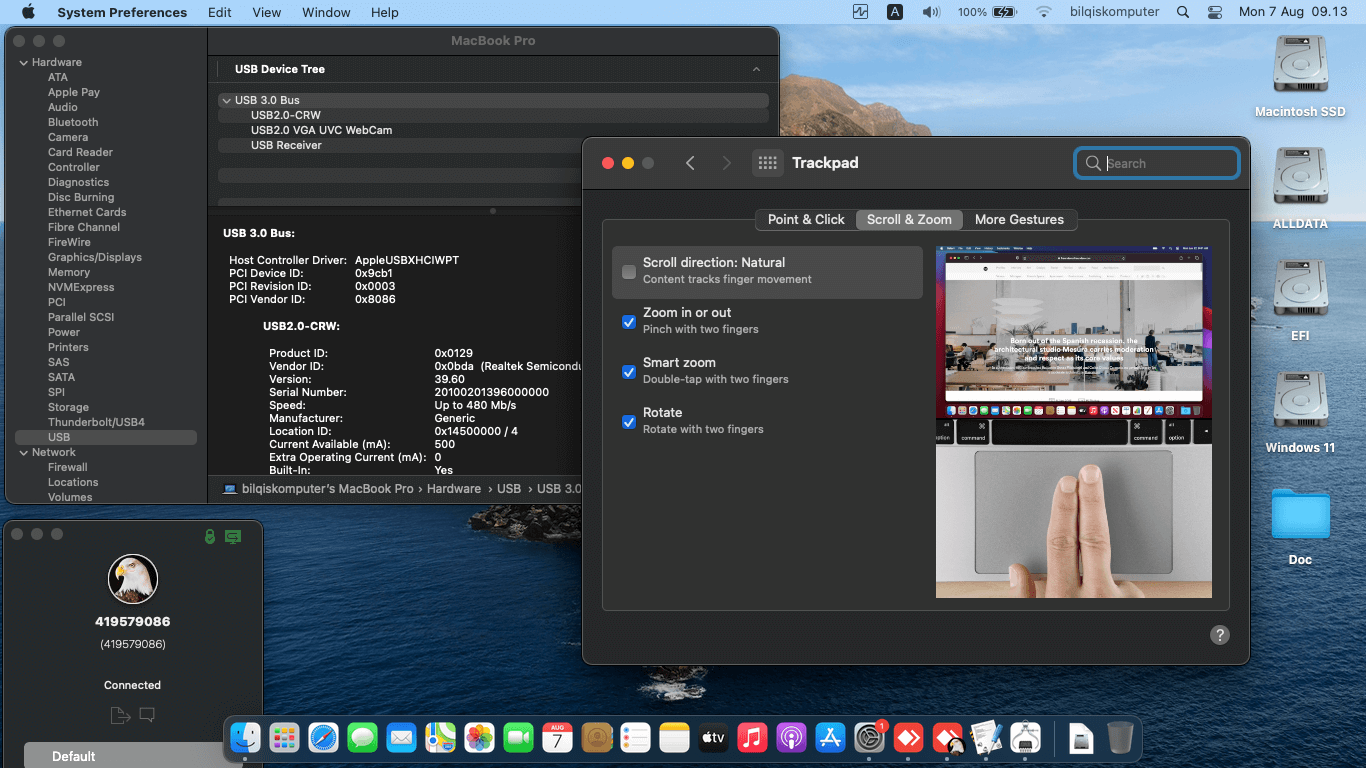Empty-looking Trash icon in the Dock

tap(1120, 738)
